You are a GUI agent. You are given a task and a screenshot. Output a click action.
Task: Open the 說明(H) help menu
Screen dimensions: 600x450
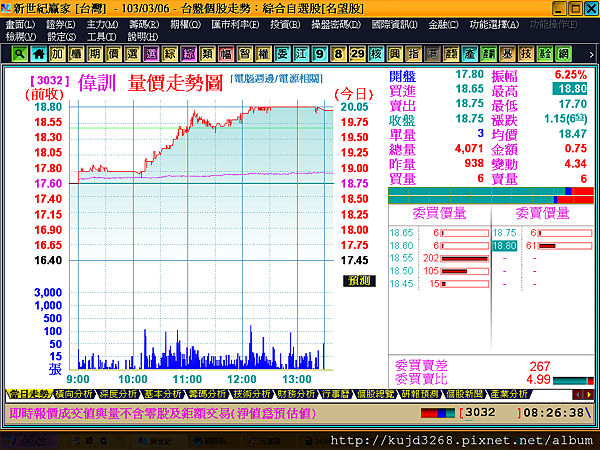point(142,37)
